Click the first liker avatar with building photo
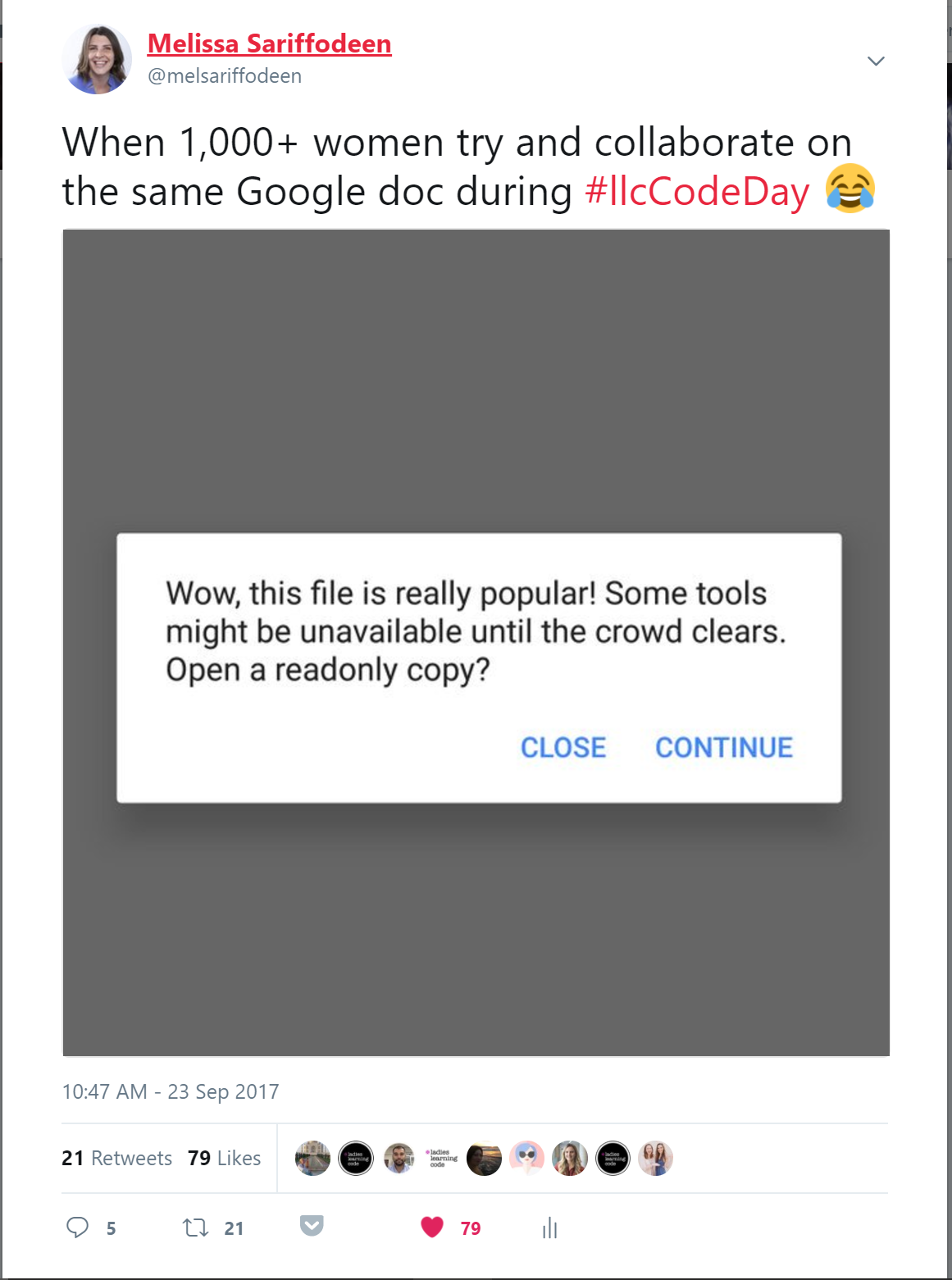 point(312,1159)
